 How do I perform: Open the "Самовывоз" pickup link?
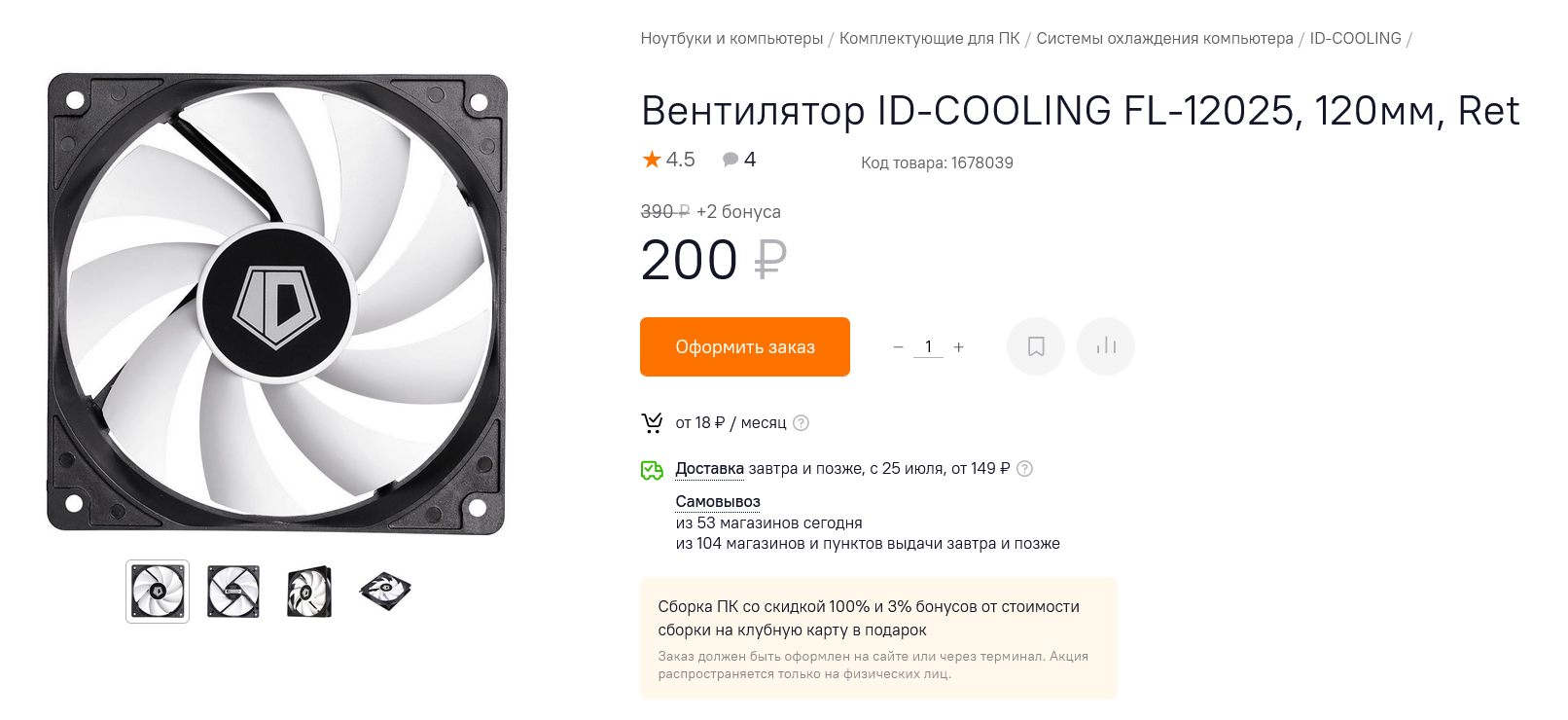[x=718, y=501]
